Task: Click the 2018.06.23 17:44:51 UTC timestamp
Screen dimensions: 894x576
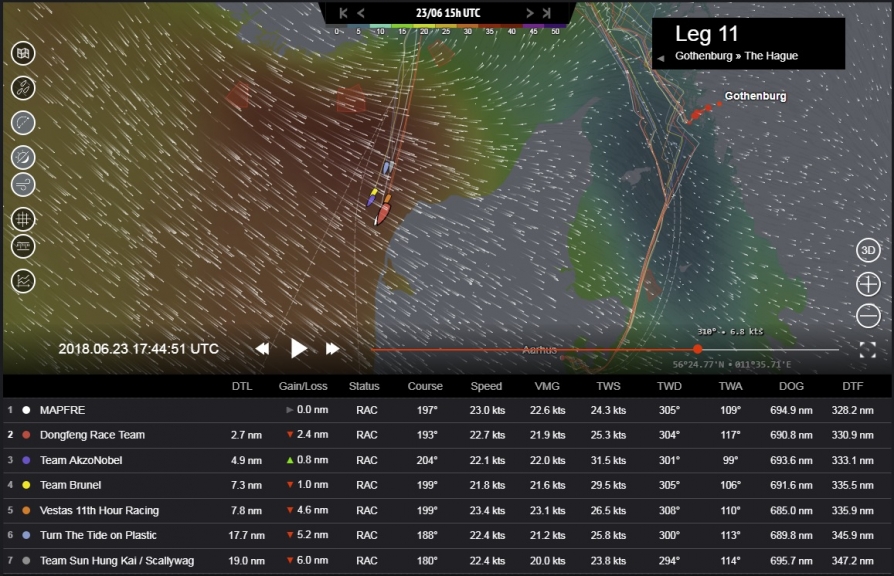Action: click(139, 348)
